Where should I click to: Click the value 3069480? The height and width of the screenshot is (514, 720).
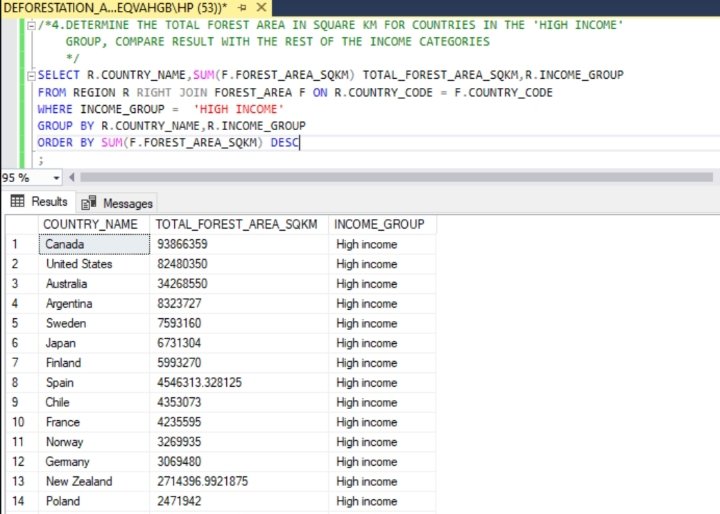pyautogui.click(x=179, y=462)
